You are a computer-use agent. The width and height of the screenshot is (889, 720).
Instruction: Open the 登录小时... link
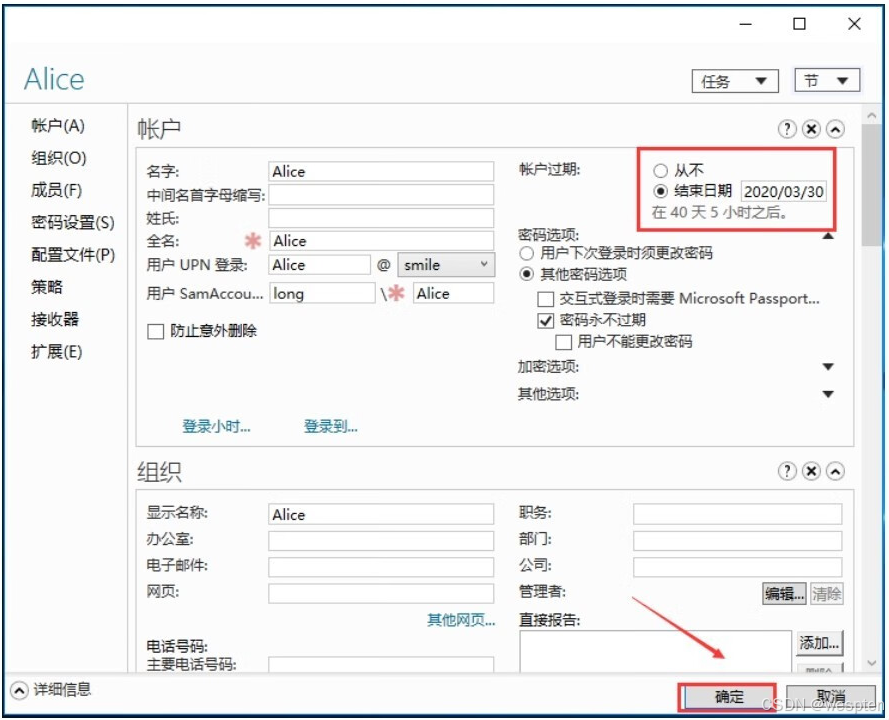tap(216, 426)
